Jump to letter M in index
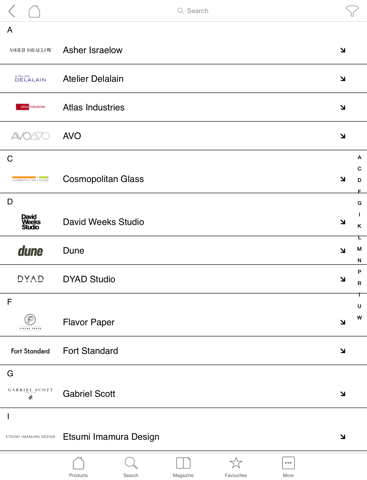 pyautogui.click(x=359, y=249)
